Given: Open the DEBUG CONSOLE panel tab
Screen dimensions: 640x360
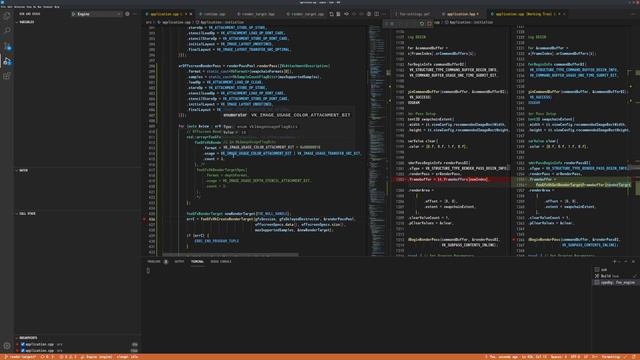Looking at the screenshot, I should pos(221,262).
